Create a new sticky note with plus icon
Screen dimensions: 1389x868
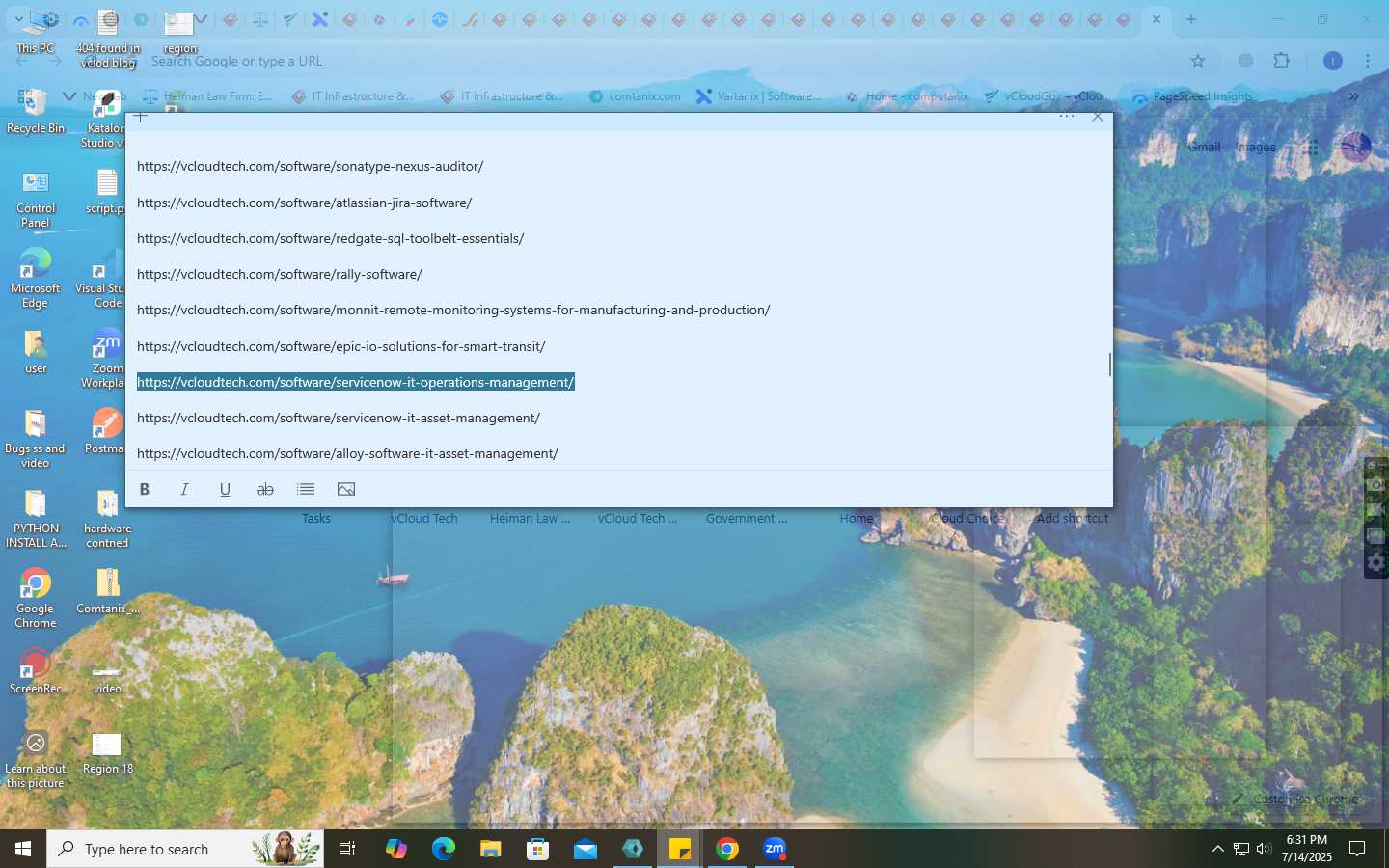pyautogui.click(x=141, y=117)
